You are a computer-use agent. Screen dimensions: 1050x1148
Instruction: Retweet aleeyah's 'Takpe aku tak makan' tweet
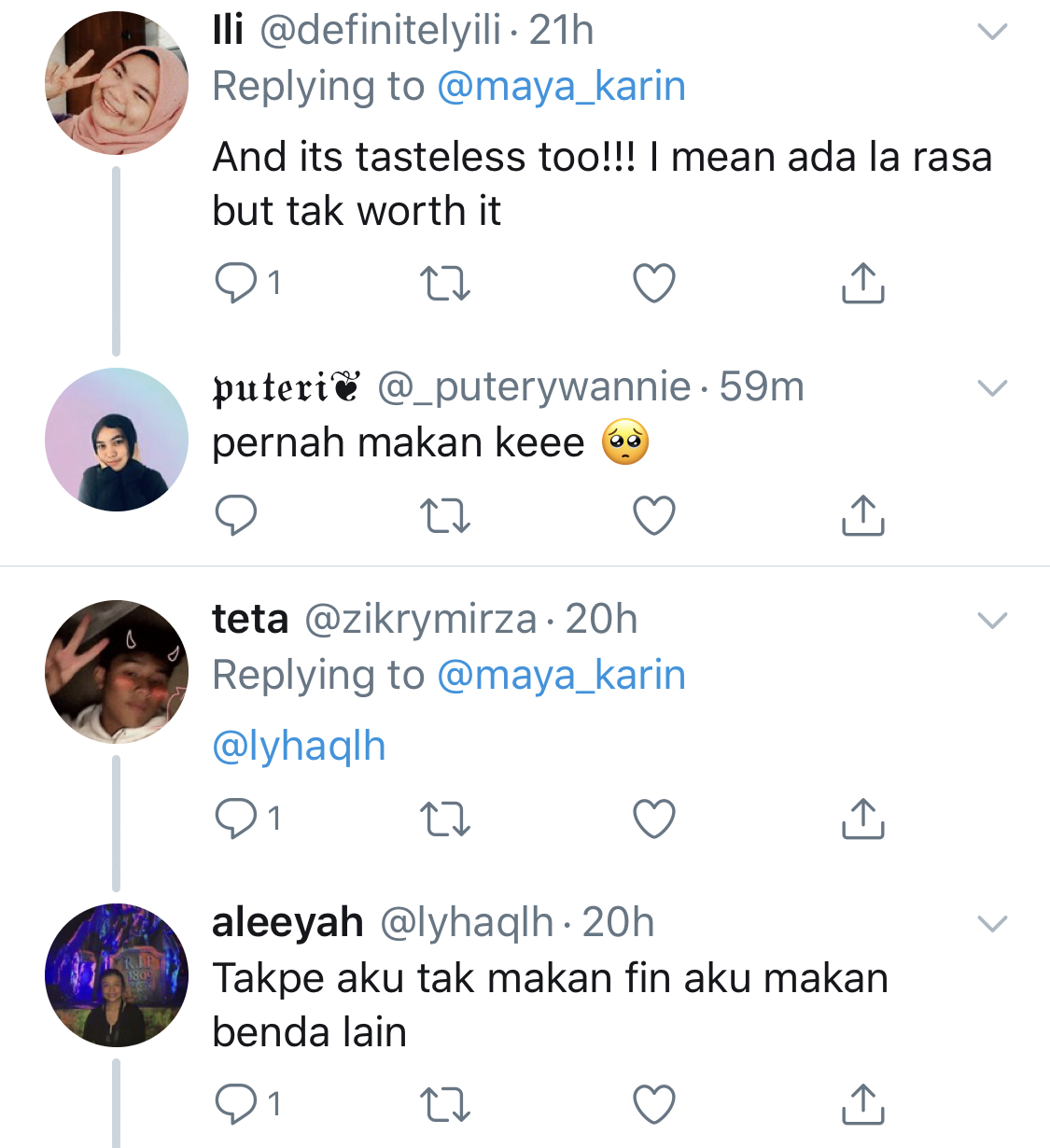(x=445, y=1104)
